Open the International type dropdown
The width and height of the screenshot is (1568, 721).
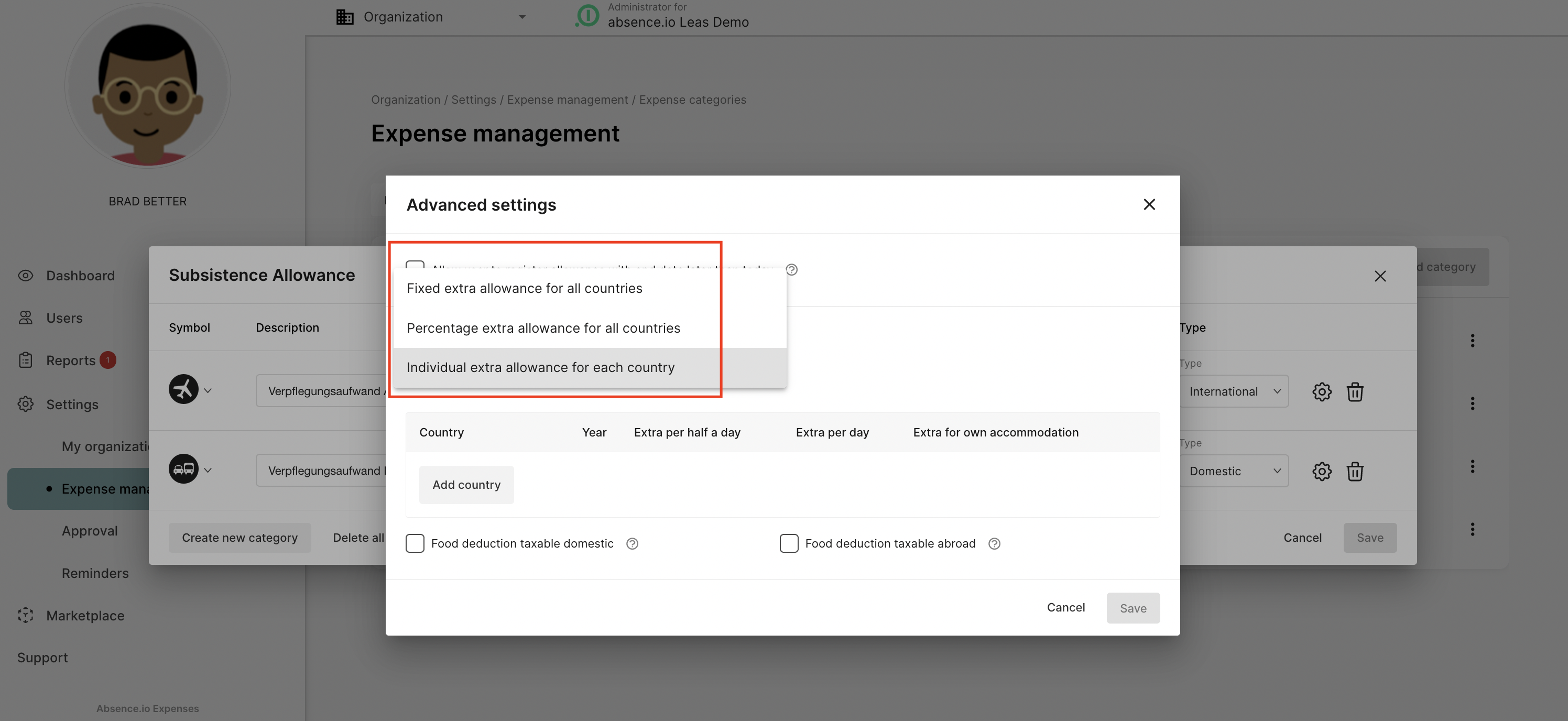[1234, 391]
